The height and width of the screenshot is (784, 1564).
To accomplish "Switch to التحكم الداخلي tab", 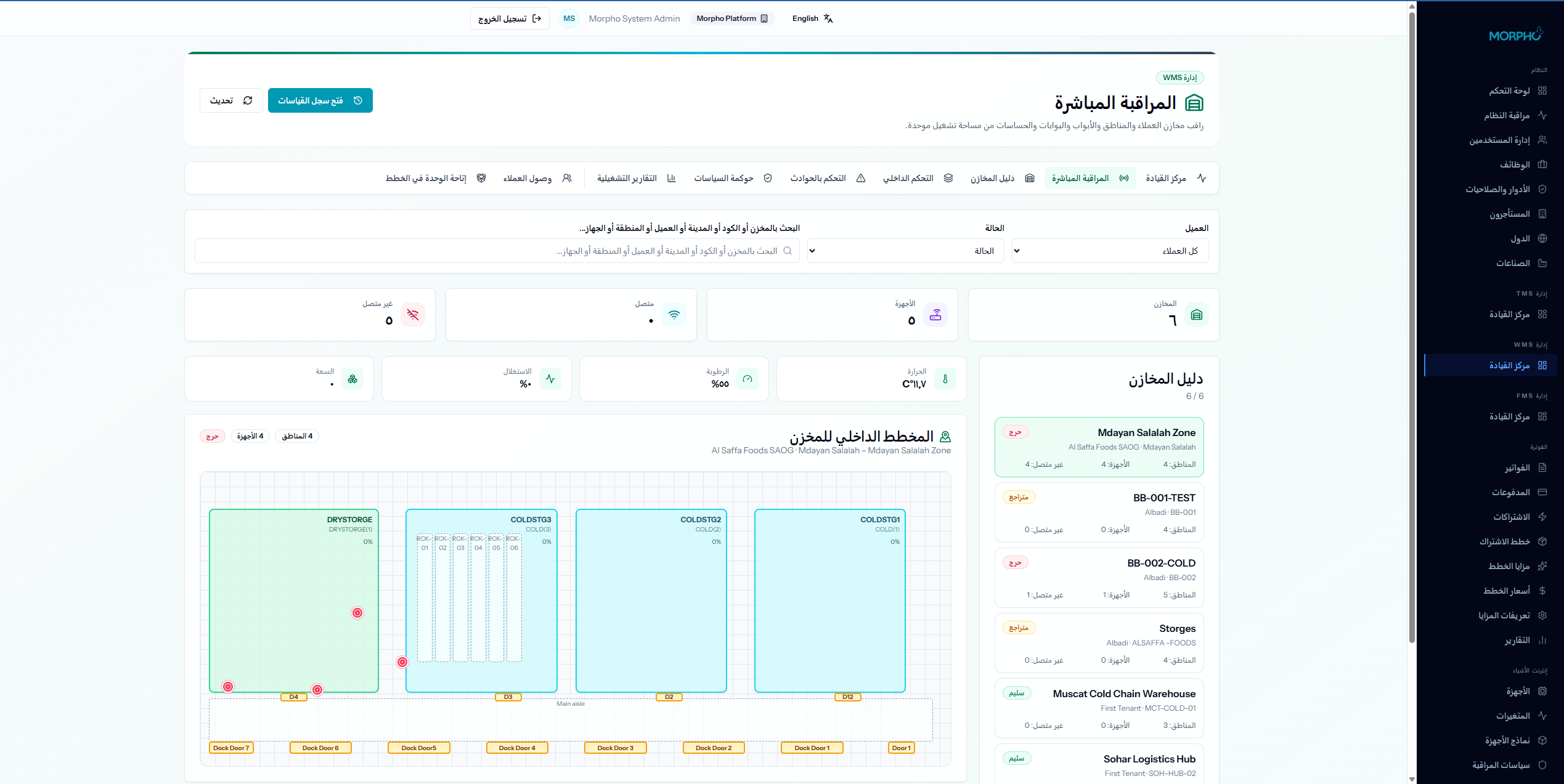I will click(918, 178).
